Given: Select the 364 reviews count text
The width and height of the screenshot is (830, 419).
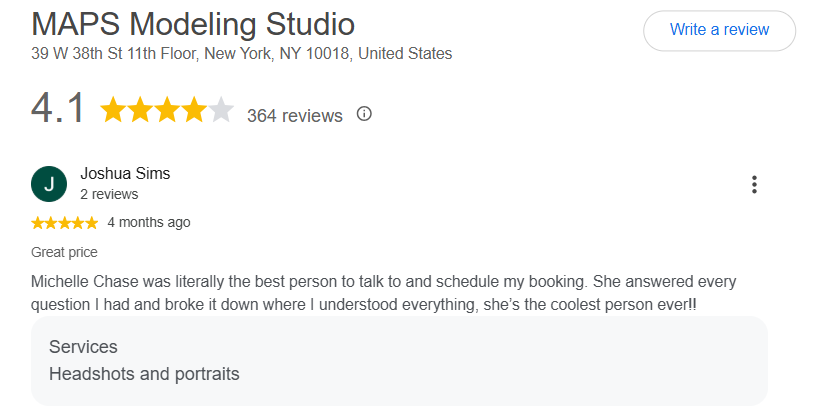Looking at the screenshot, I should point(295,115).
